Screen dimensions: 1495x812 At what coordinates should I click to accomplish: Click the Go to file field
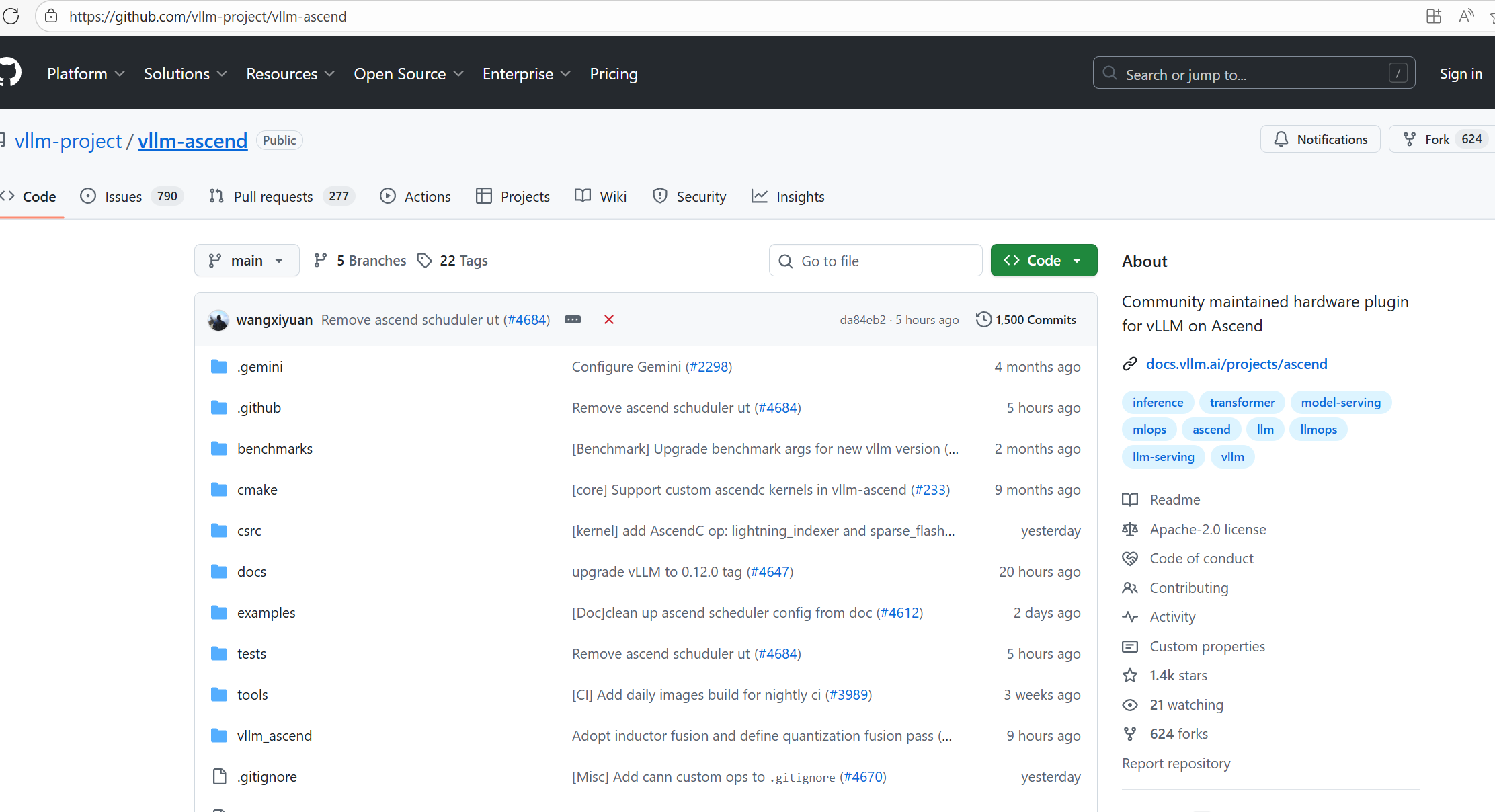click(x=875, y=261)
